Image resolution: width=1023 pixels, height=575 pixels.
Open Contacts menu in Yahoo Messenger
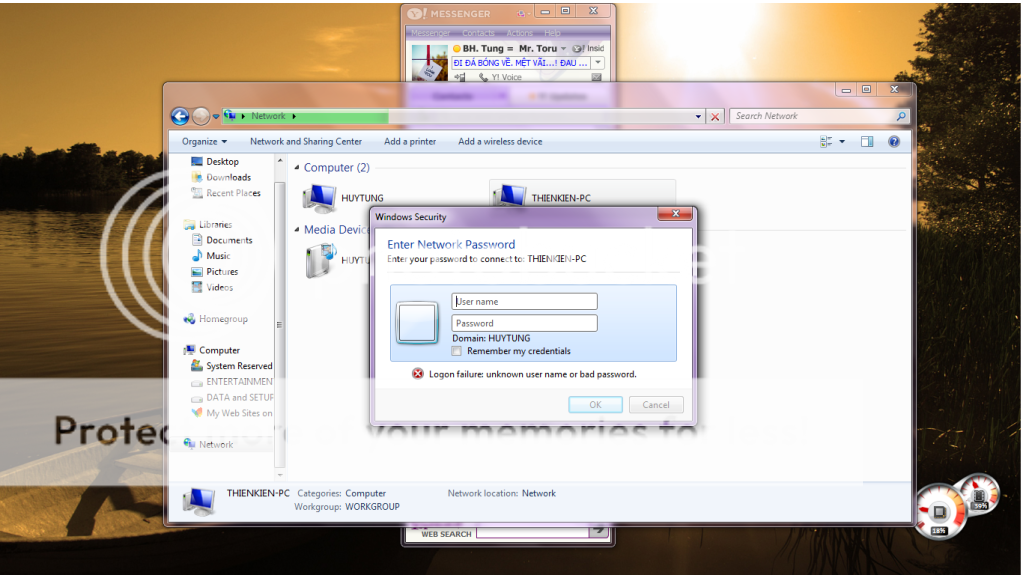478,33
